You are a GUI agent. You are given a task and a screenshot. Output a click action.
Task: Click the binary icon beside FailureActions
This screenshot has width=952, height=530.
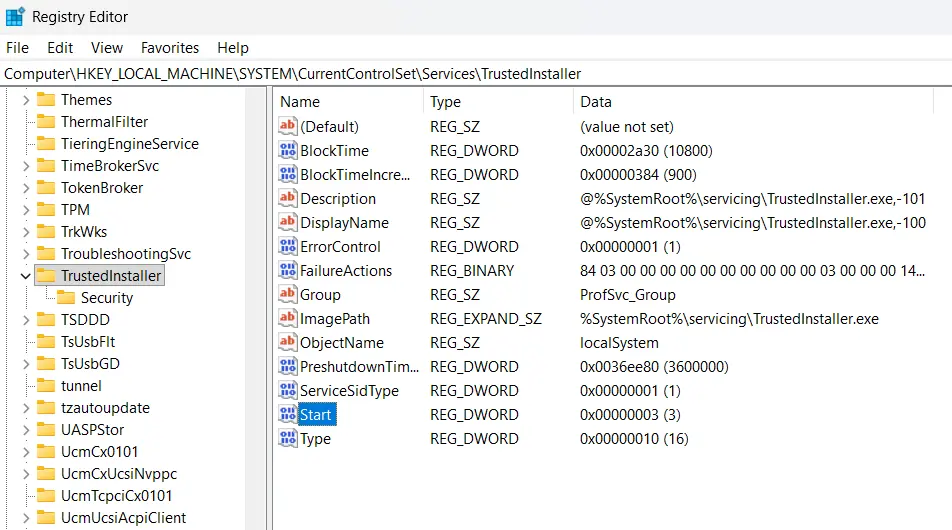click(x=288, y=270)
